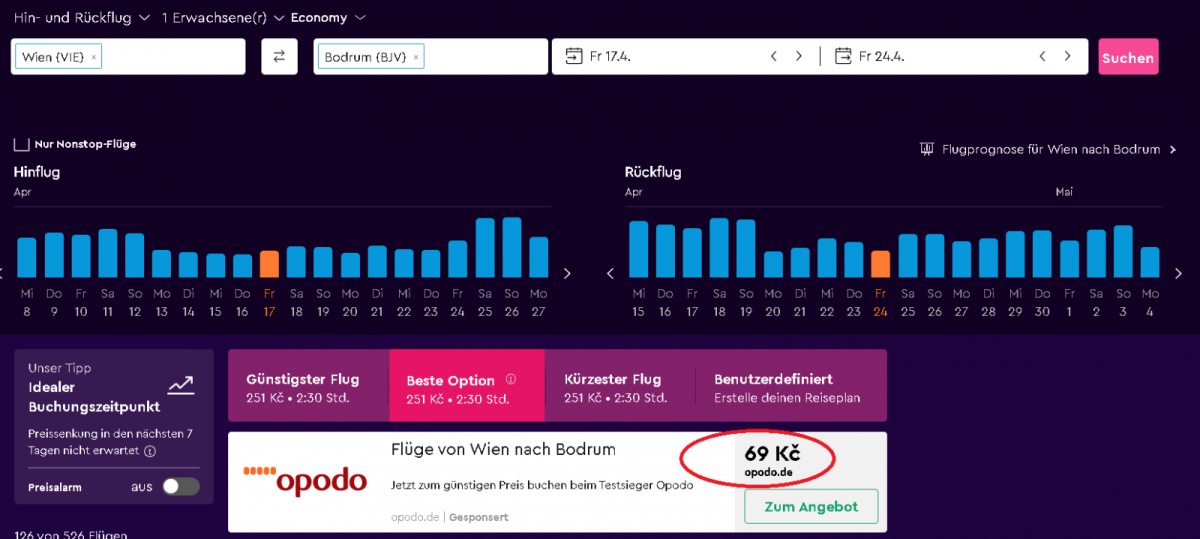Go to next departure date
The height and width of the screenshot is (539, 1200).
pyautogui.click(x=798, y=56)
